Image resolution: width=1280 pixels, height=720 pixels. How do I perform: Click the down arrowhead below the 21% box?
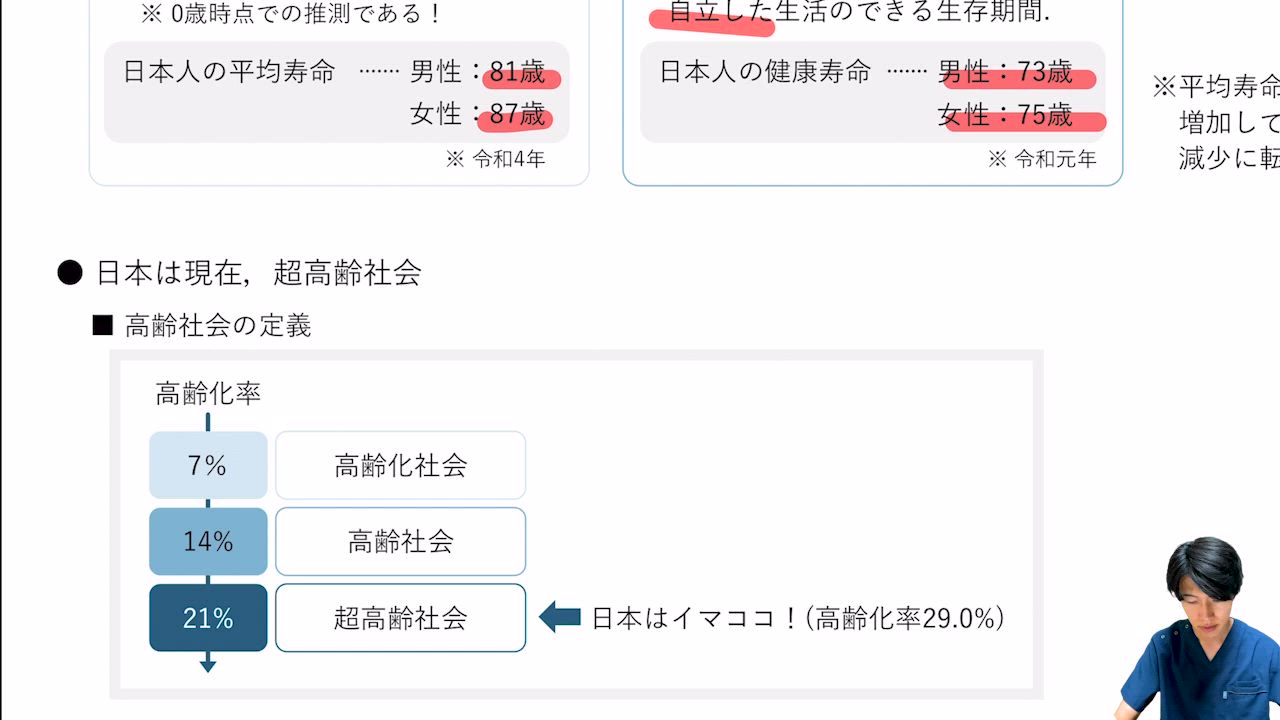click(208, 664)
